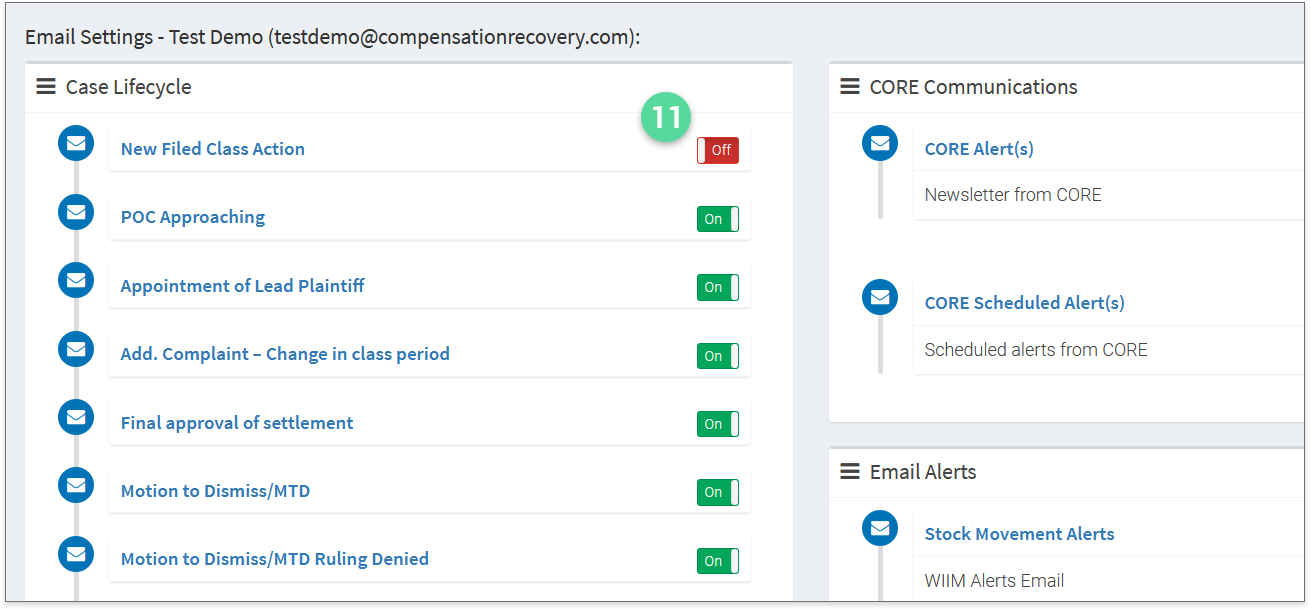1310x610 pixels.
Task: Enable the New Filed Class Action toggle
Action: [x=718, y=150]
